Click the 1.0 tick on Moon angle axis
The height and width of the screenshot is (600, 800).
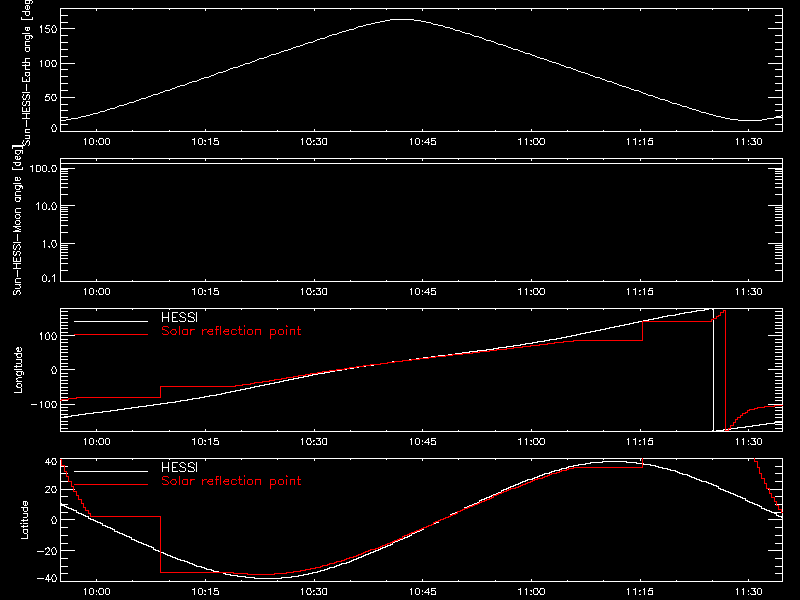pyautogui.click(x=49, y=244)
